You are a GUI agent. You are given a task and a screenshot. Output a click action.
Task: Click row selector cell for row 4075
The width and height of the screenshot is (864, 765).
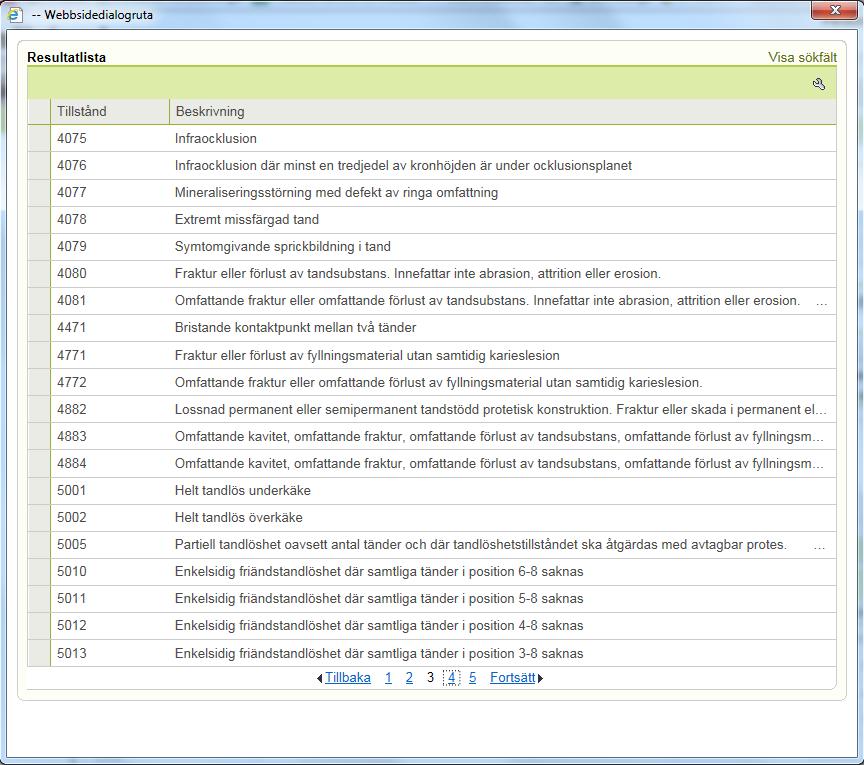(x=39, y=138)
